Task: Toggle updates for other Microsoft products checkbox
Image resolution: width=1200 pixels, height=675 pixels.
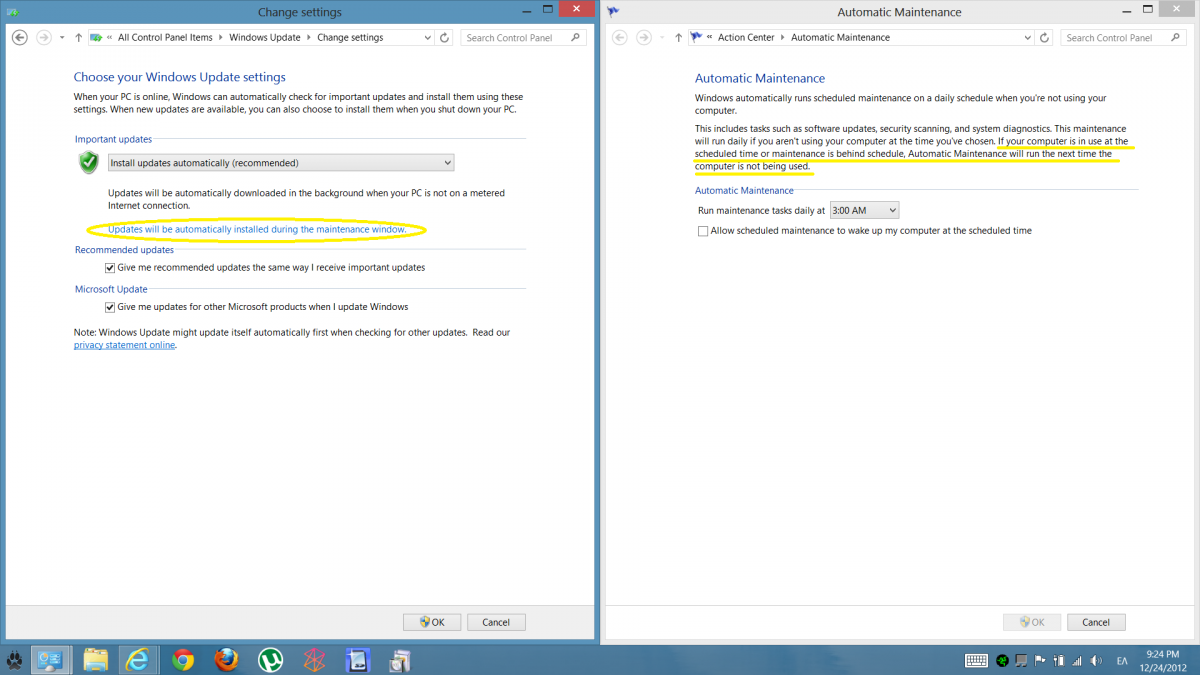Action: pos(110,307)
